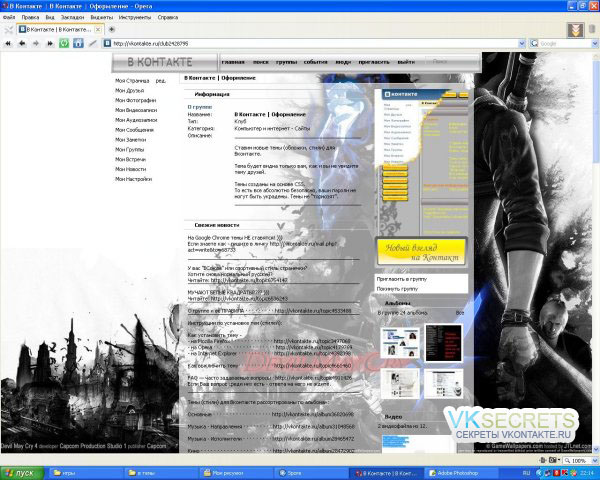Open Моя Страница in sidebar
Image resolution: width=600 pixels, height=480 pixels.
pyautogui.click(x=132, y=81)
